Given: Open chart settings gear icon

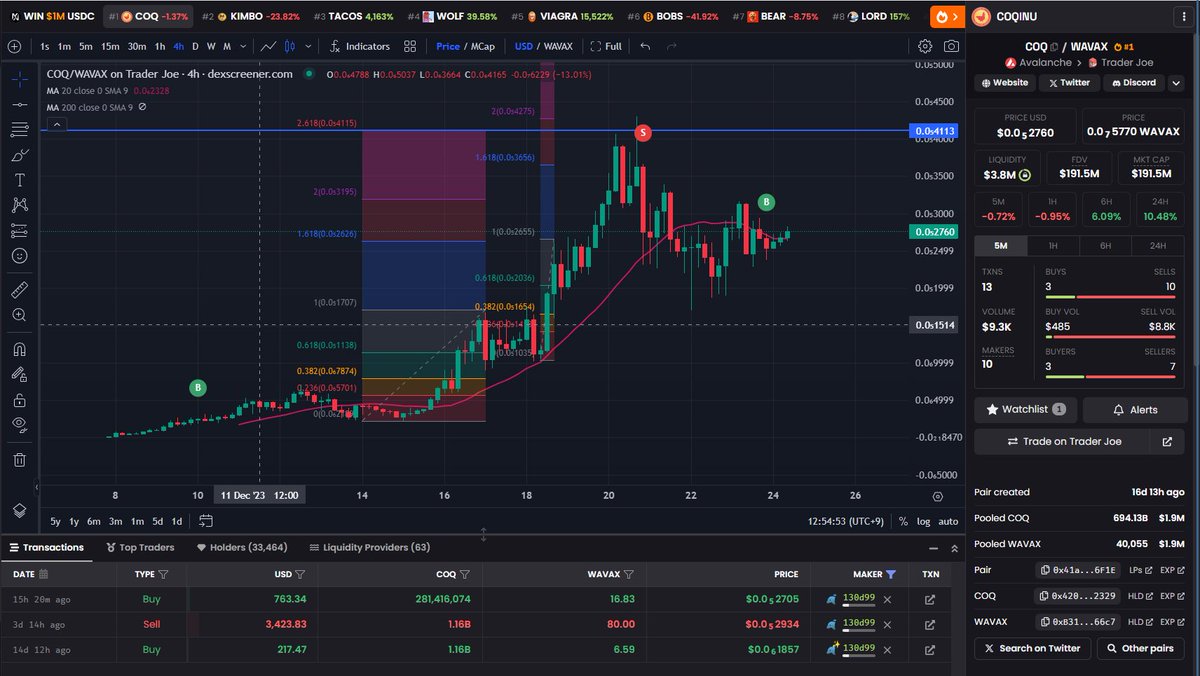Looking at the screenshot, I should coord(925,46).
